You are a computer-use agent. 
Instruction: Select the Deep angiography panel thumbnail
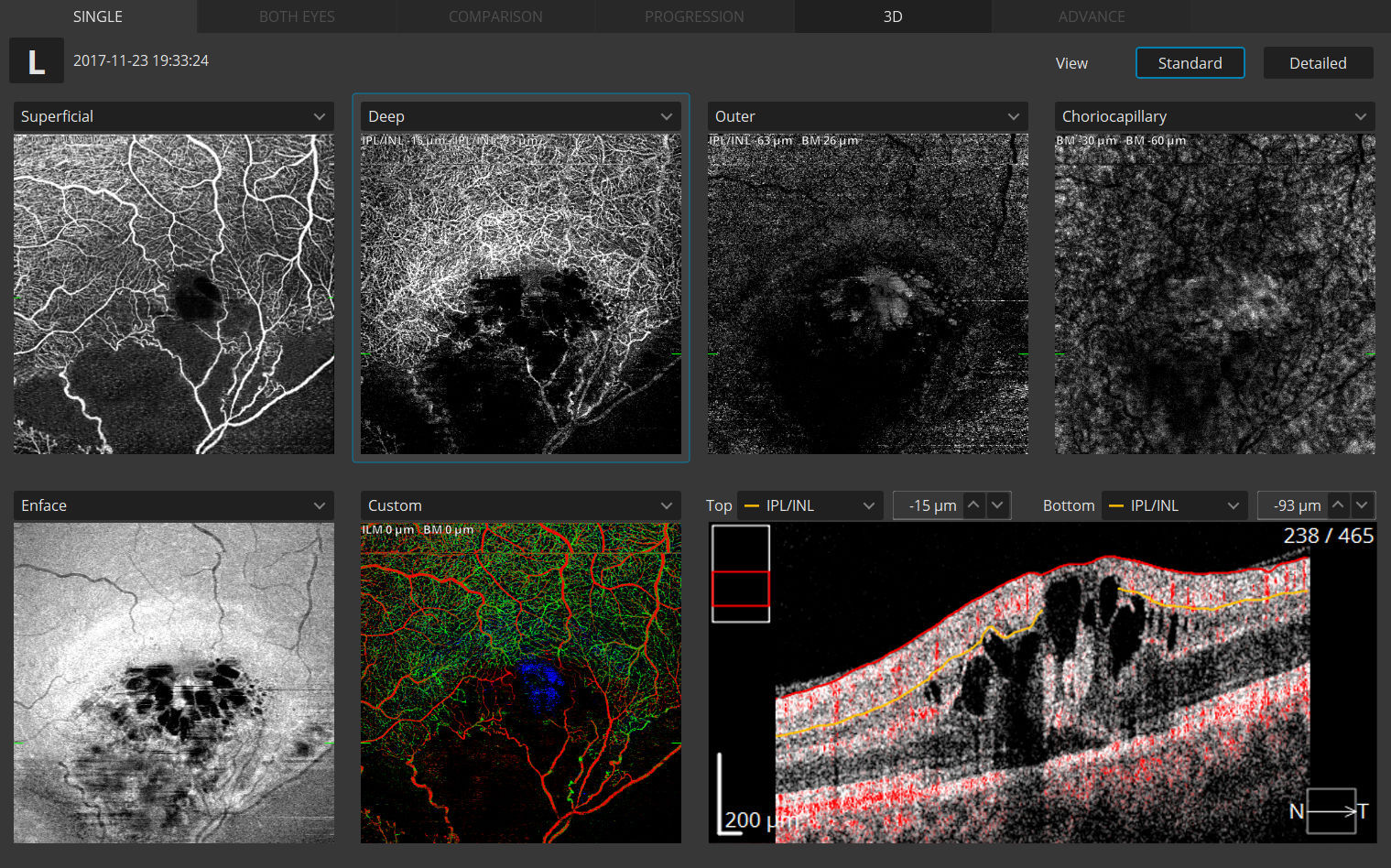[x=520, y=295]
